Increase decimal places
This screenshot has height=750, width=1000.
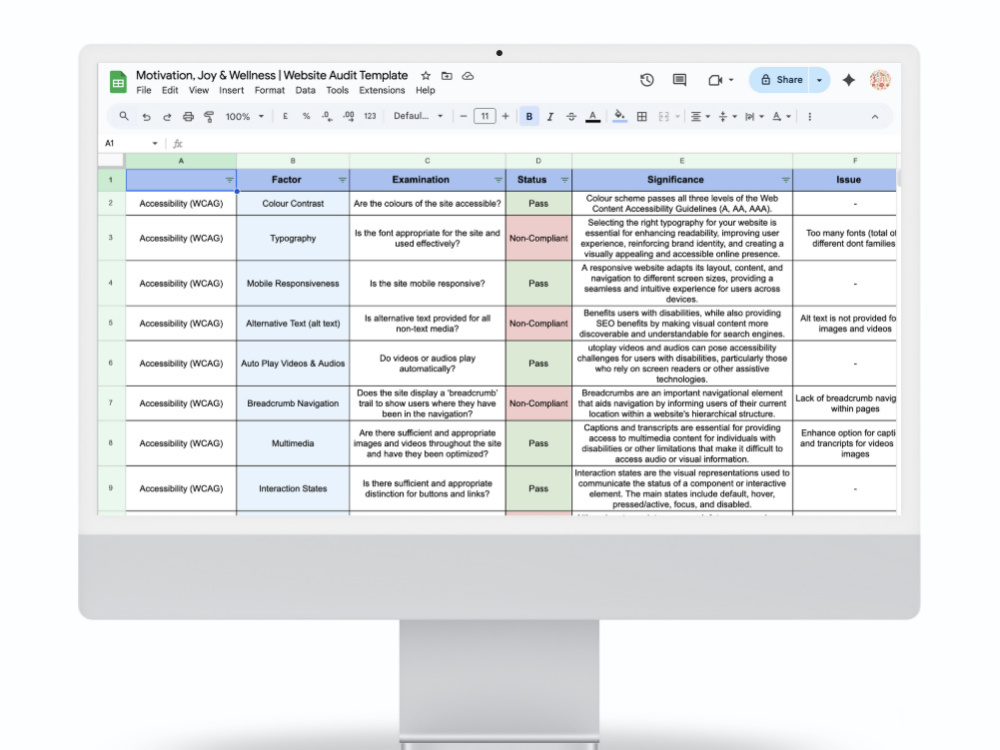click(x=348, y=116)
